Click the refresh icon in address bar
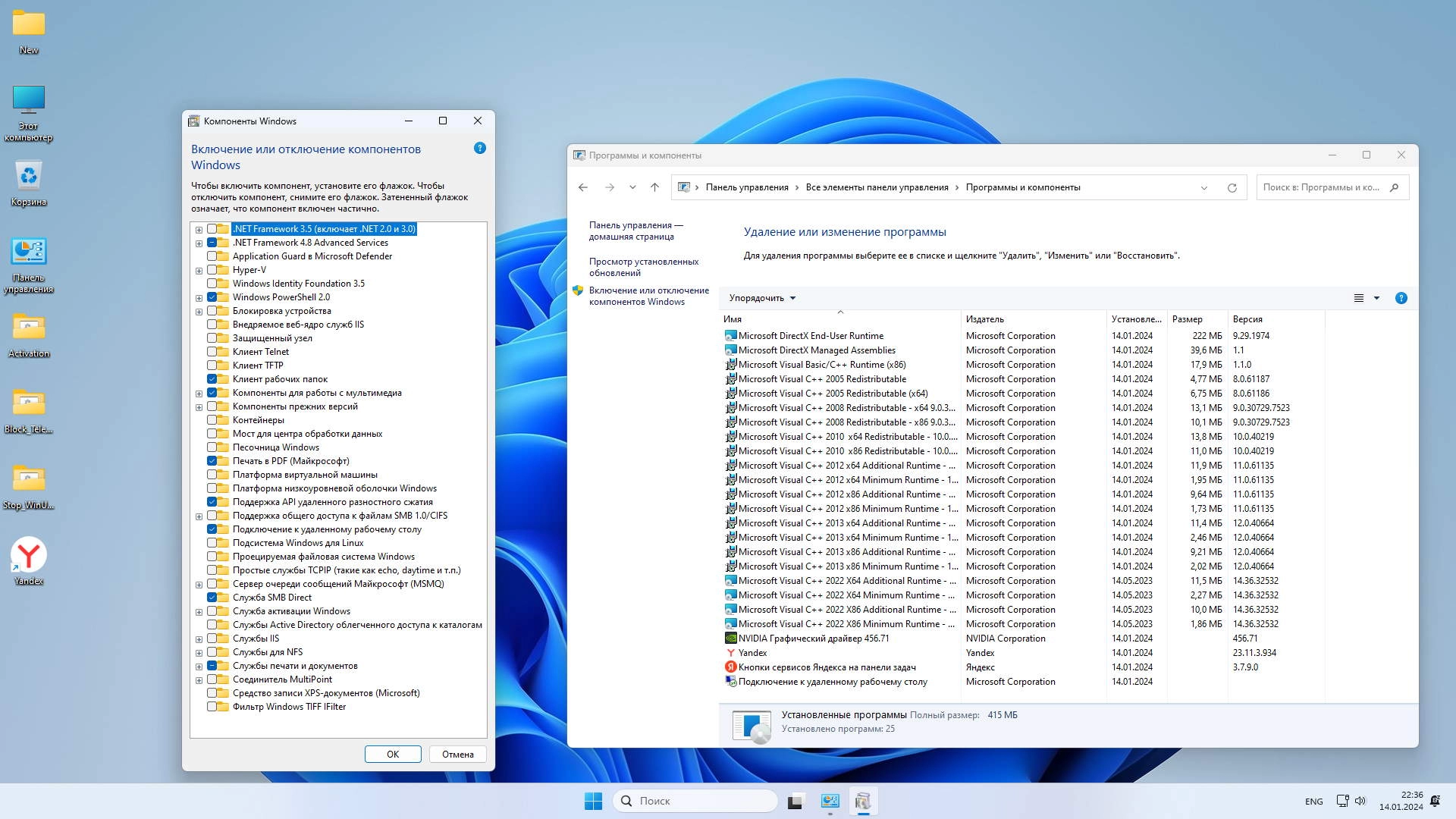The image size is (1456, 819). coord(1232,188)
